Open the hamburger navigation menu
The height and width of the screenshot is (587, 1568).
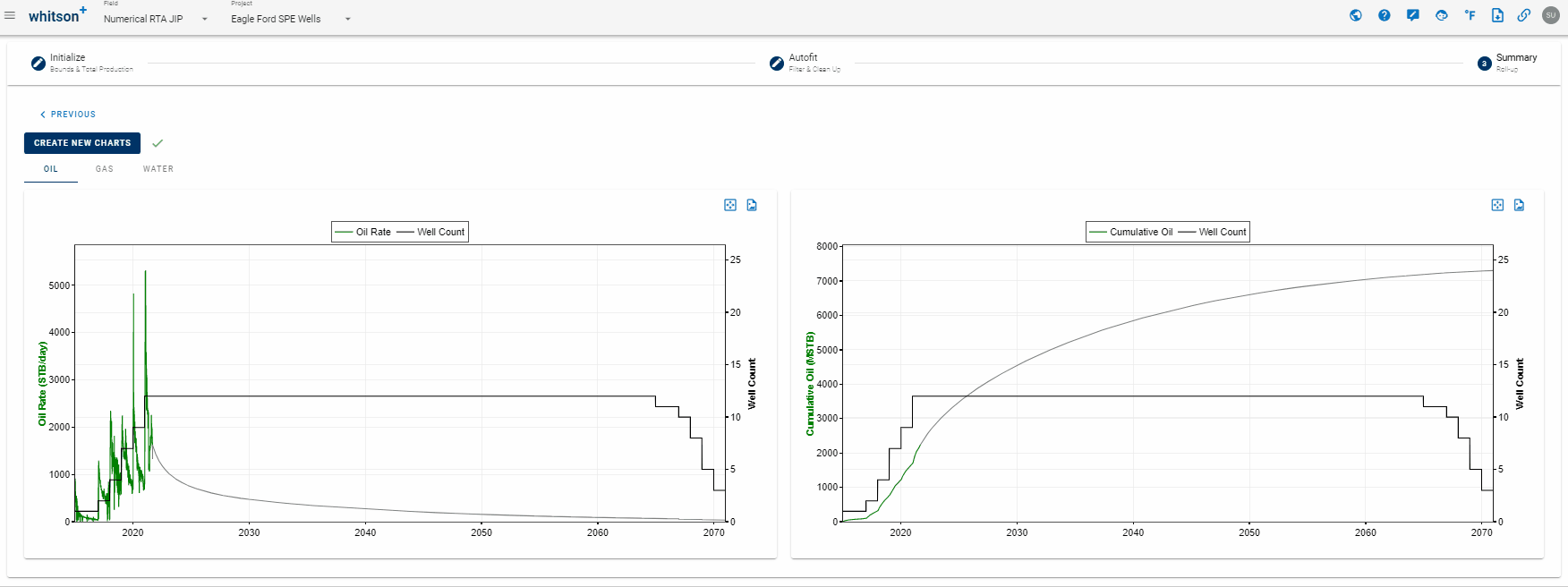tap(10, 15)
